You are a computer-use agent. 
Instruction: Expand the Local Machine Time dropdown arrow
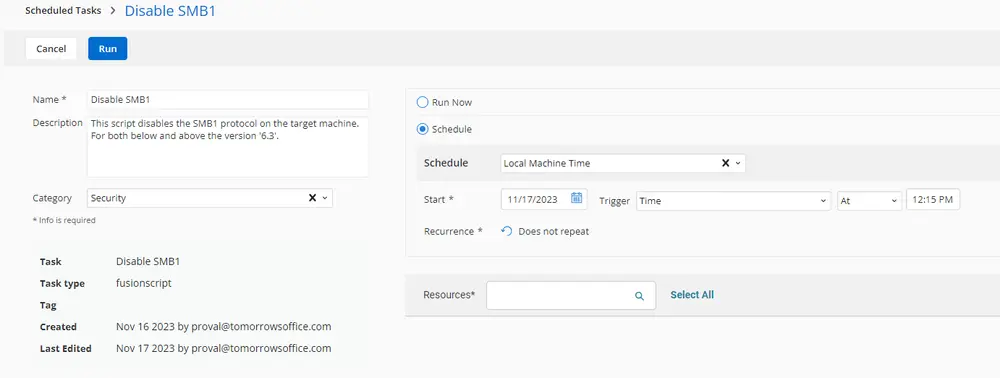pyautogui.click(x=738, y=163)
